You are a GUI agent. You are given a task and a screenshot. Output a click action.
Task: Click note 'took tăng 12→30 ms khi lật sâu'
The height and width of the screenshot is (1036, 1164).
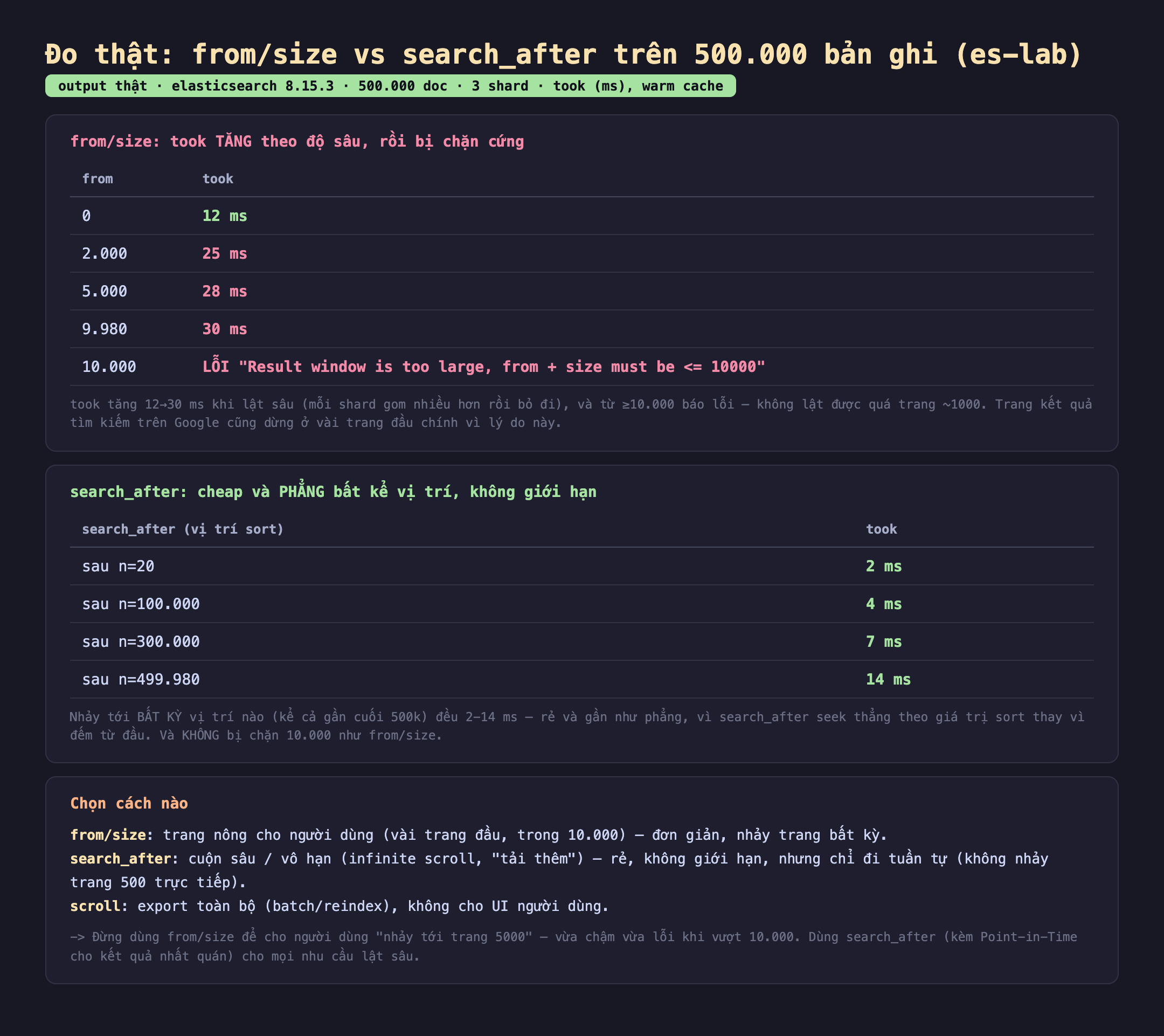(581, 413)
